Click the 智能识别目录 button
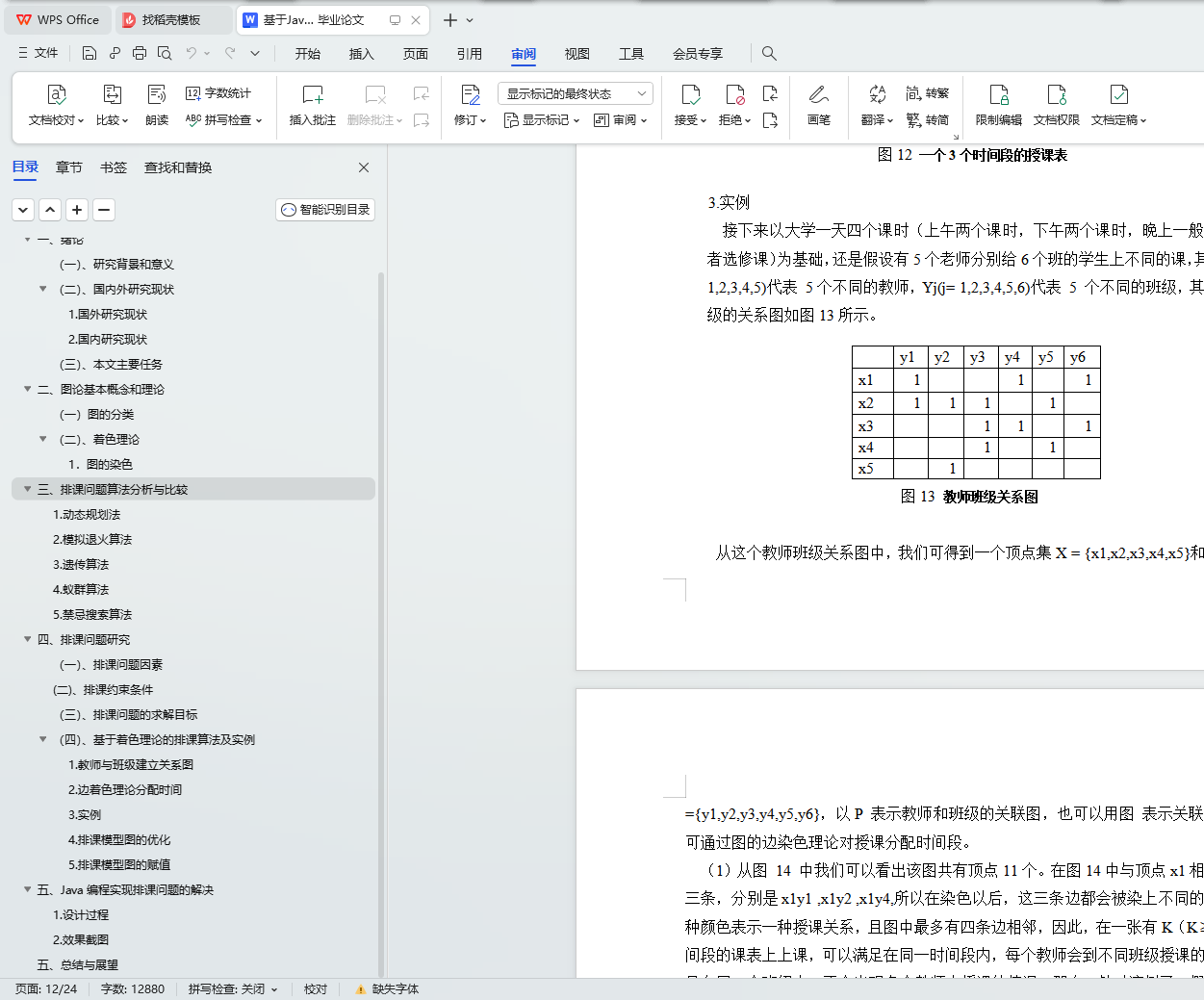This screenshot has height=1000, width=1204. coord(325,210)
